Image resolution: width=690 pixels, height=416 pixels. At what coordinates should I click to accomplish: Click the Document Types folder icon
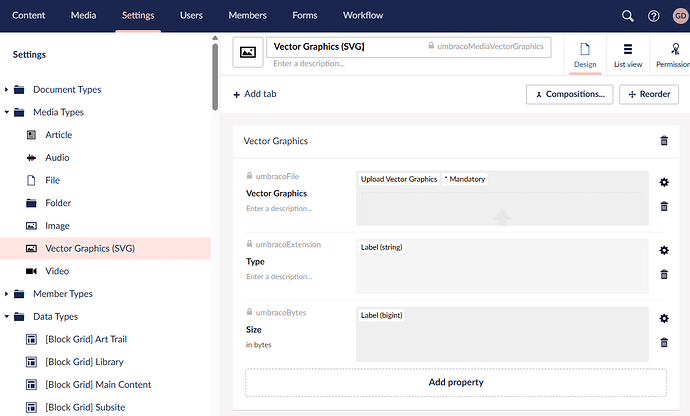[x=19, y=90]
